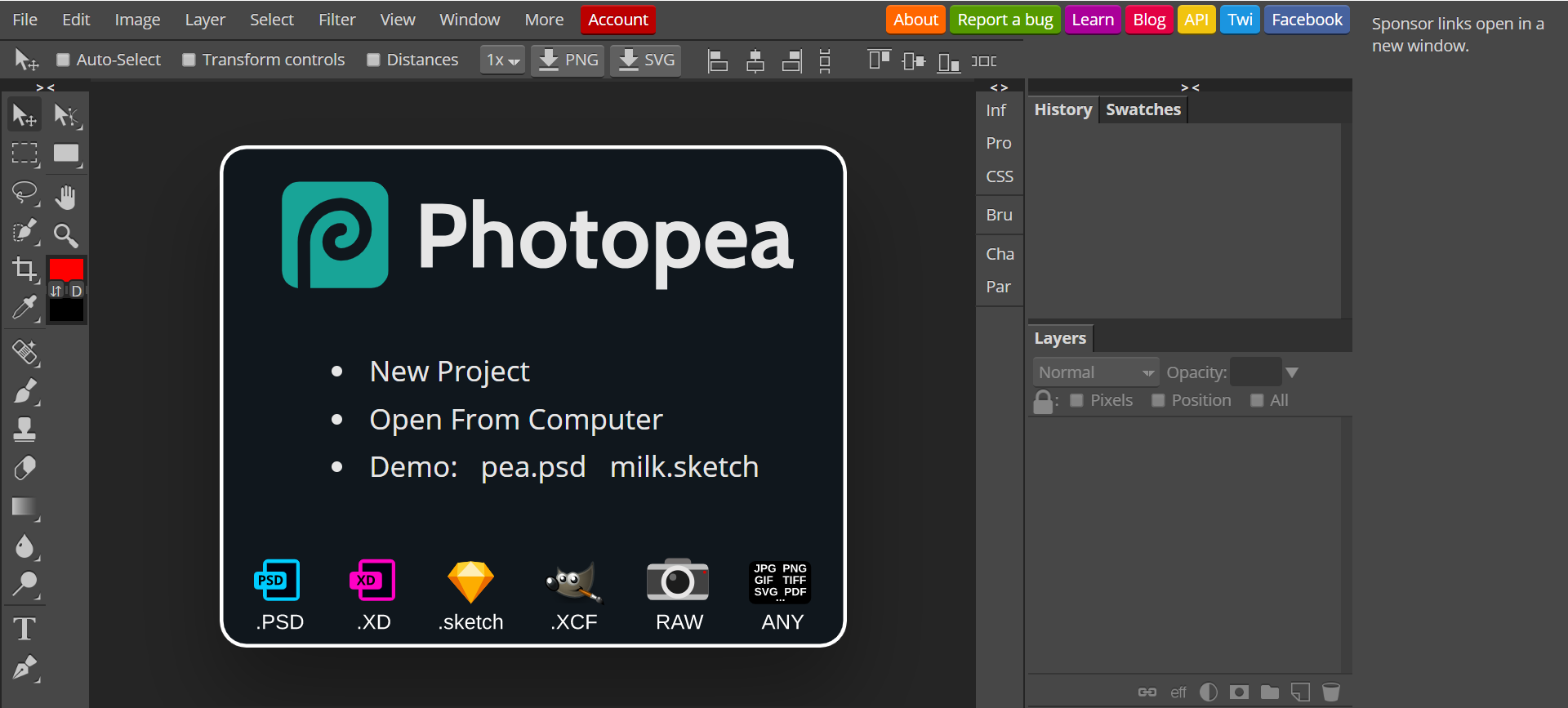Open the pea.psd demo file
This screenshot has height=708, width=1568.
pyautogui.click(x=533, y=467)
